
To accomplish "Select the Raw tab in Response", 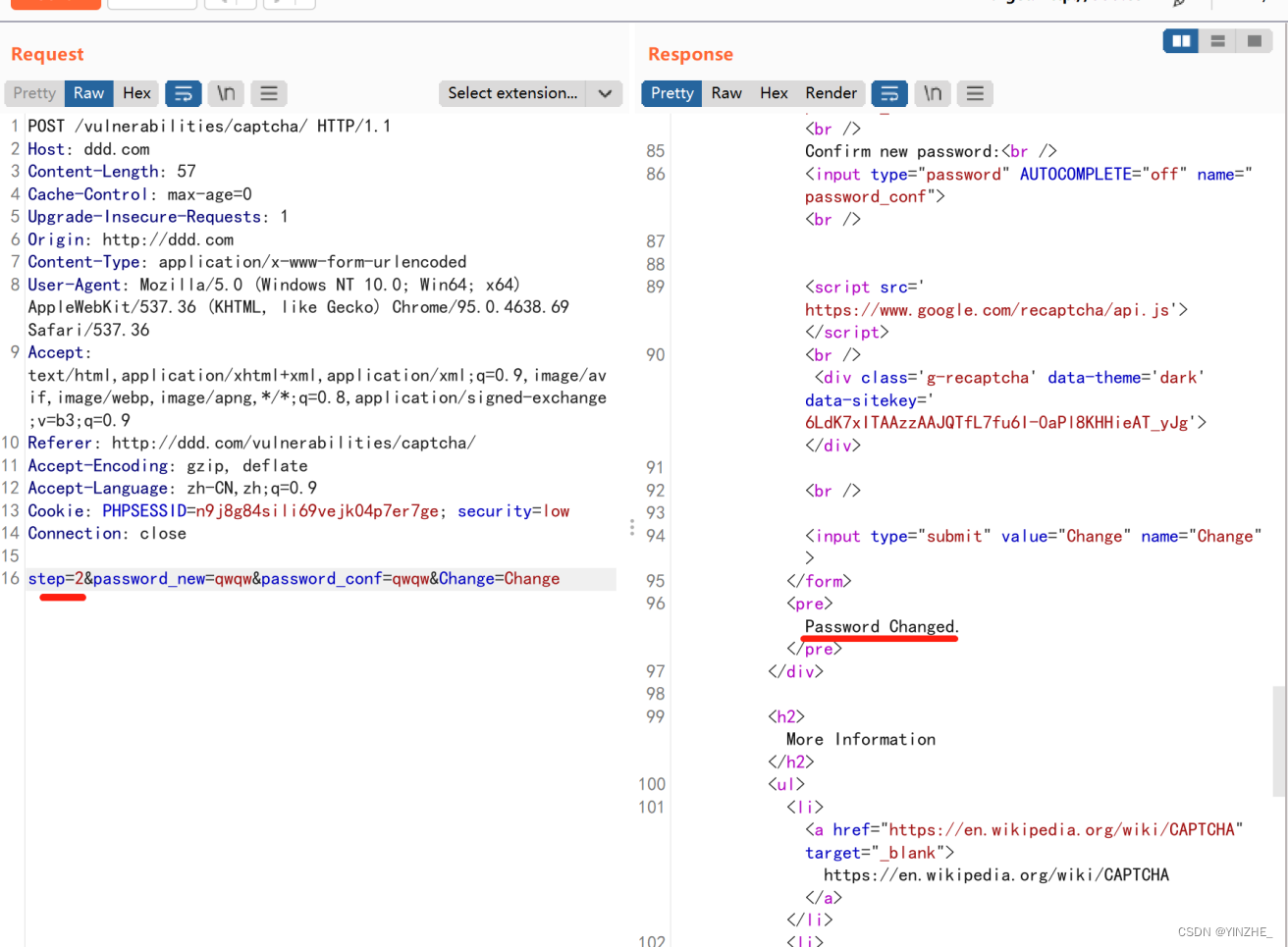I will pyautogui.click(x=726, y=93).
